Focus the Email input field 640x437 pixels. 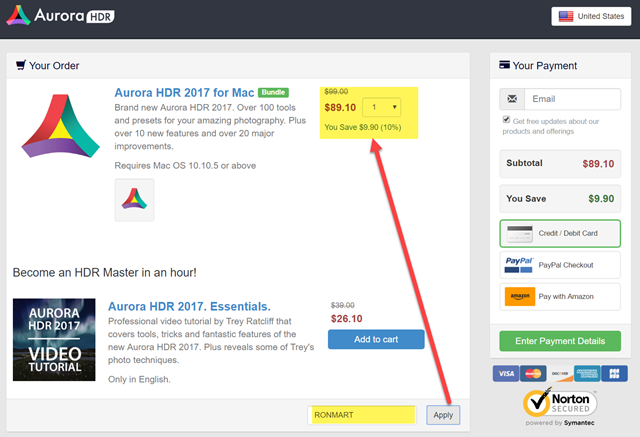pos(572,99)
